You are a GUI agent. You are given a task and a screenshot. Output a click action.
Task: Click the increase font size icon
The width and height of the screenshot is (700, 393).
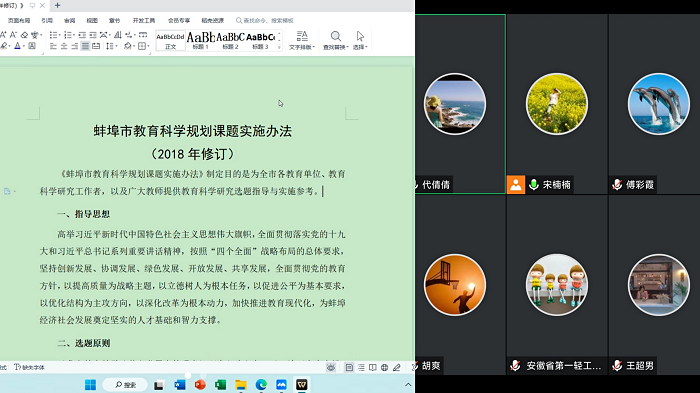coord(3,35)
